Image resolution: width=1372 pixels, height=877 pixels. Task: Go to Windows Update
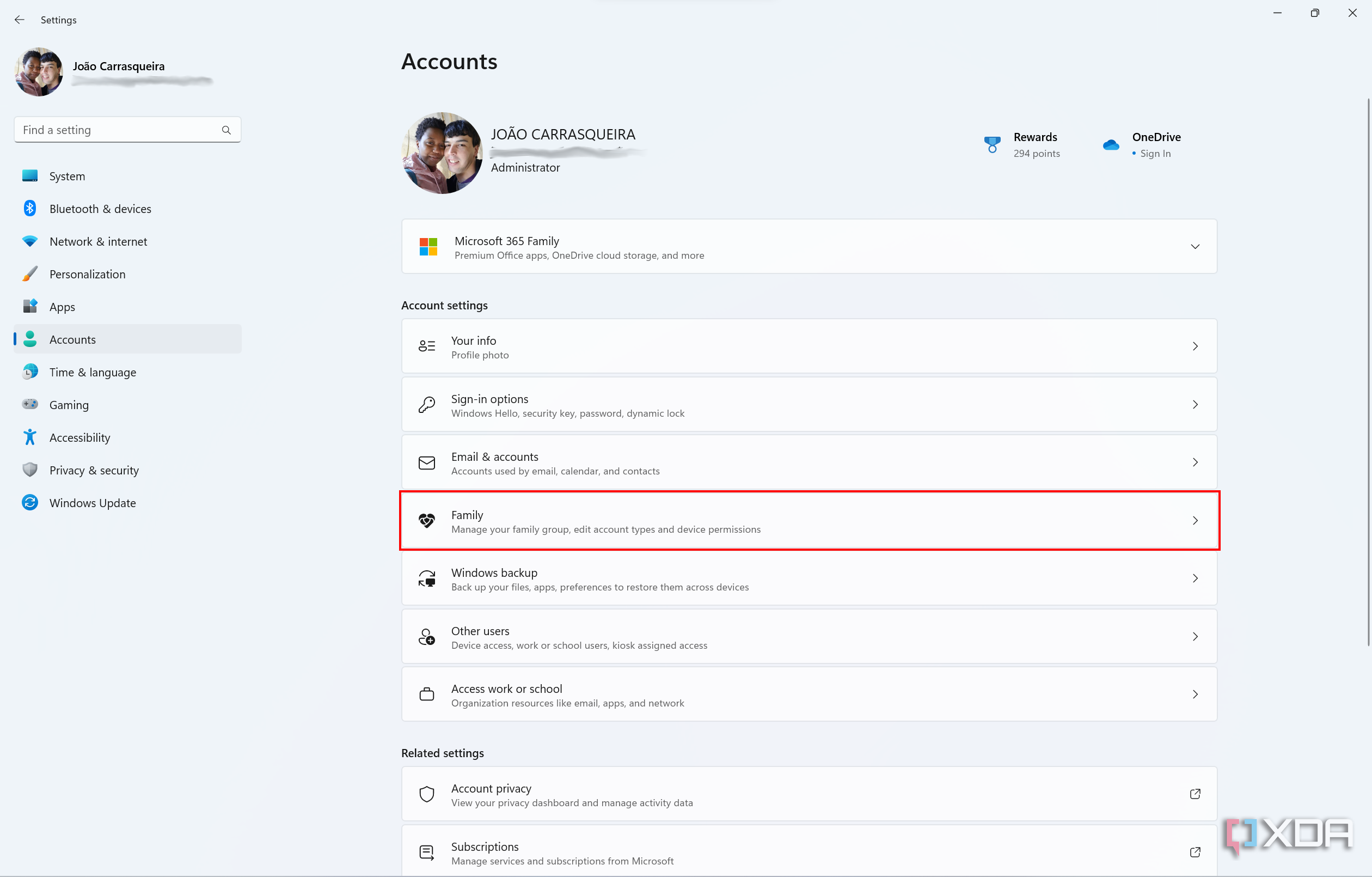(x=127, y=502)
